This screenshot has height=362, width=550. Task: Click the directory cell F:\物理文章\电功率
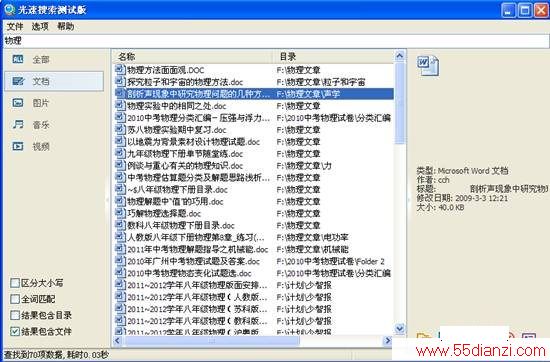(312, 237)
